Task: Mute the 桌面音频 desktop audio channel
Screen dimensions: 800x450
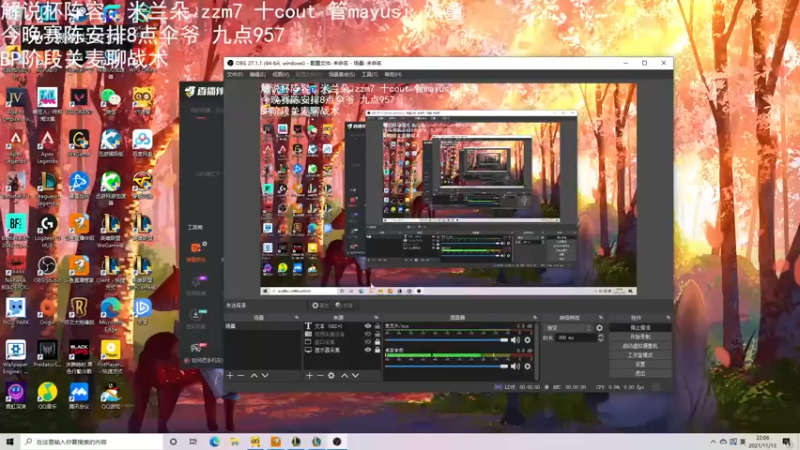Action: [515, 366]
